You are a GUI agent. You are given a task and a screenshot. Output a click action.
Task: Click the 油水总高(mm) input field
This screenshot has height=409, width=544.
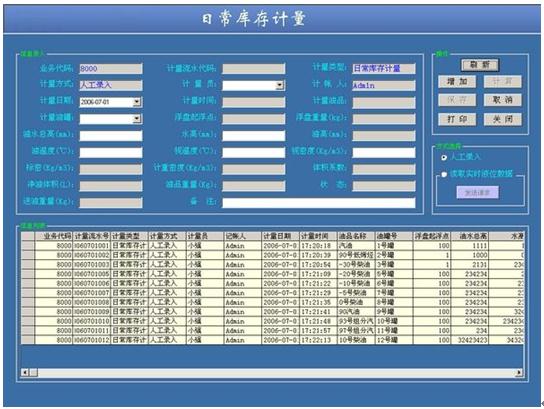(x=111, y=136)
